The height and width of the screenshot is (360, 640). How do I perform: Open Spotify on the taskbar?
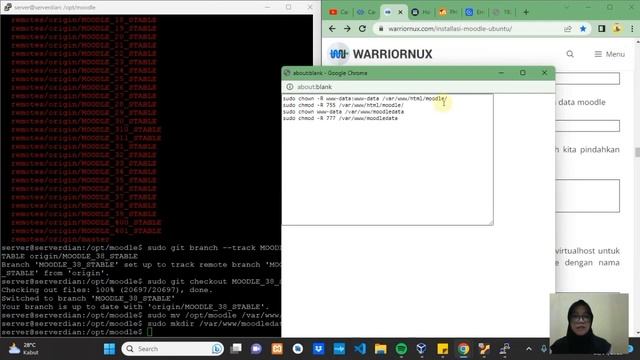pyautogui.click(x=401, y=349)
